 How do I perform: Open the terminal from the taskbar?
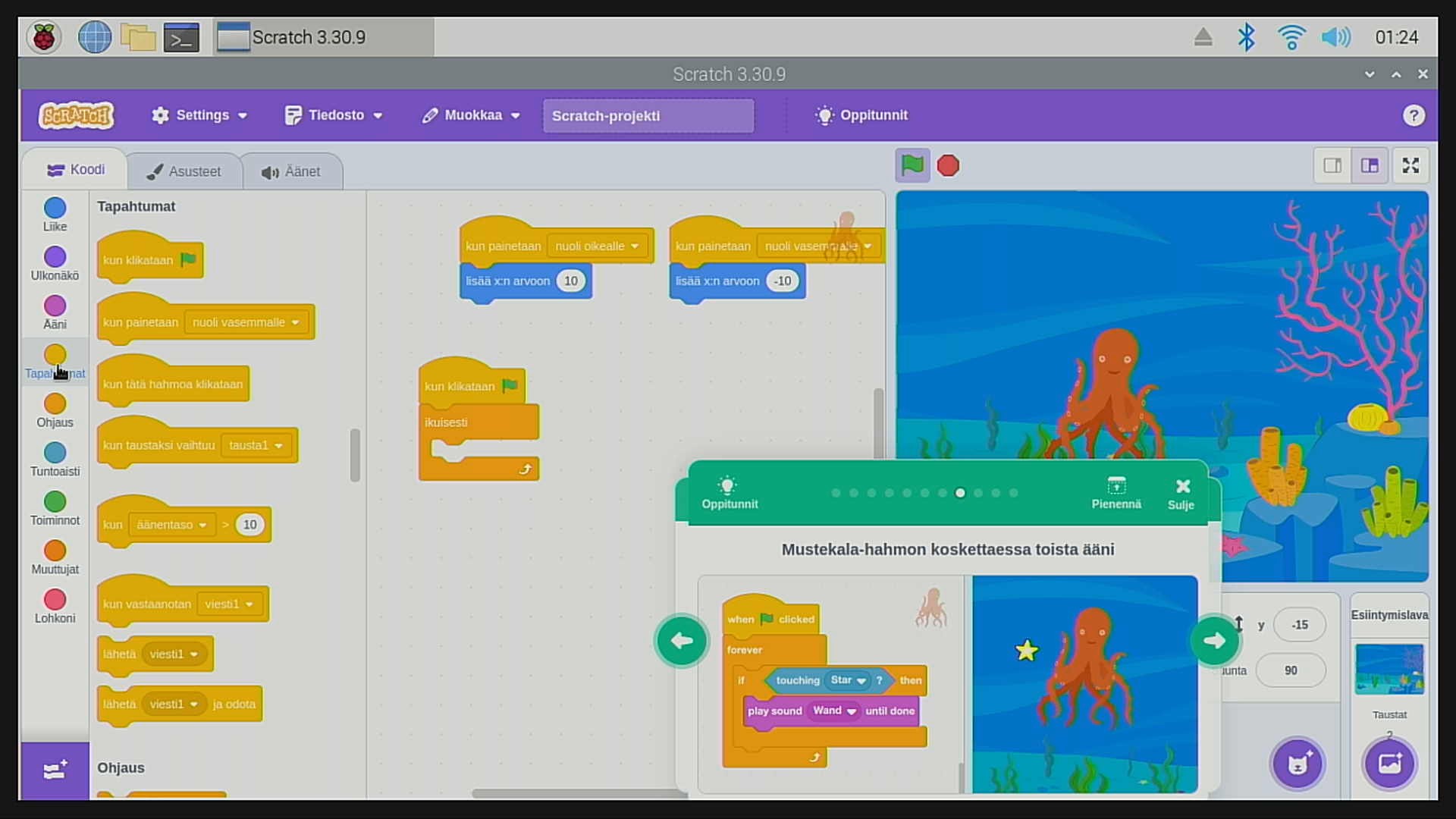point(182,37)
